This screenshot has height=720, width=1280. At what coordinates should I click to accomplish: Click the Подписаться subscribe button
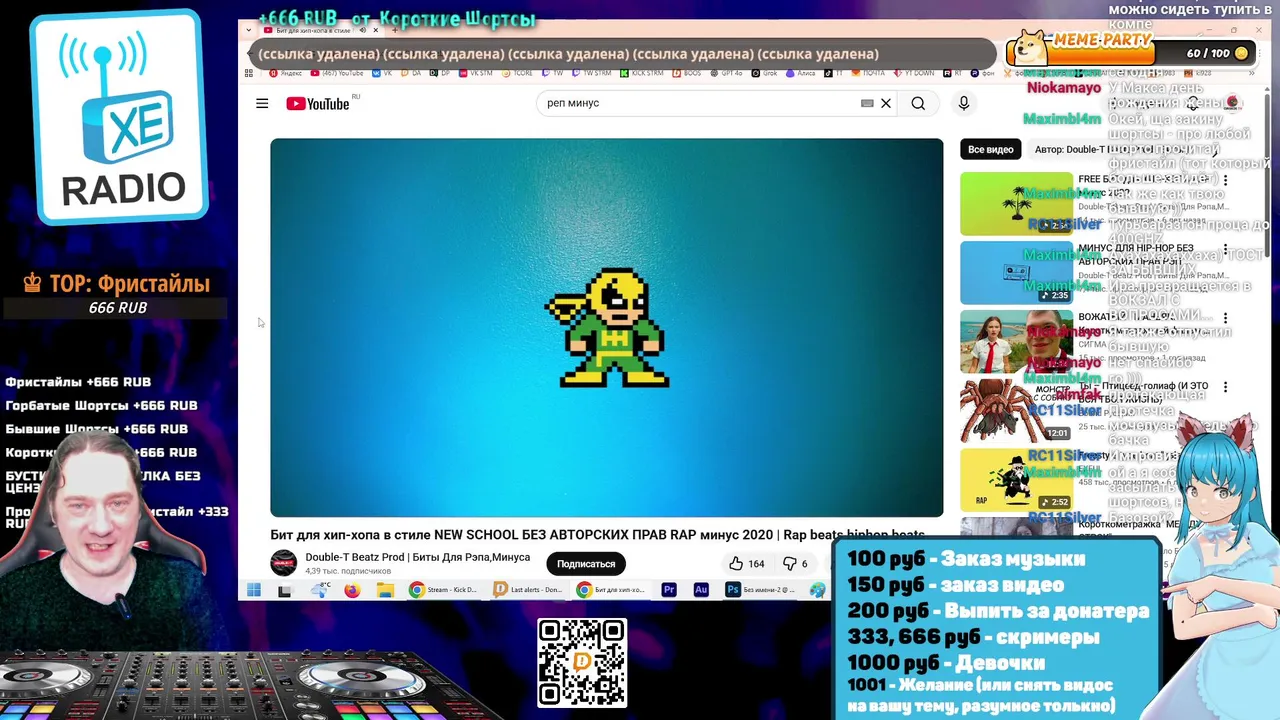(x=586, y=564)
